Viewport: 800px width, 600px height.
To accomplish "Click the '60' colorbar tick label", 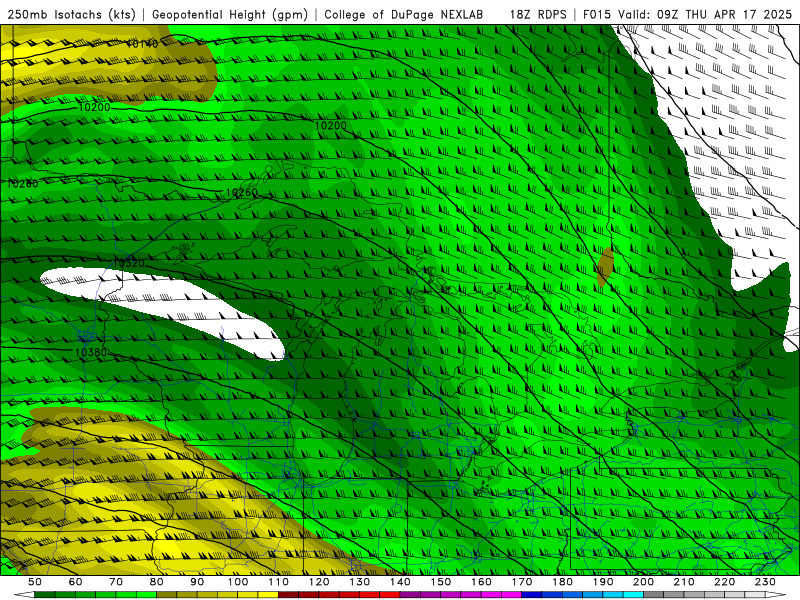I will pos(76,582).
